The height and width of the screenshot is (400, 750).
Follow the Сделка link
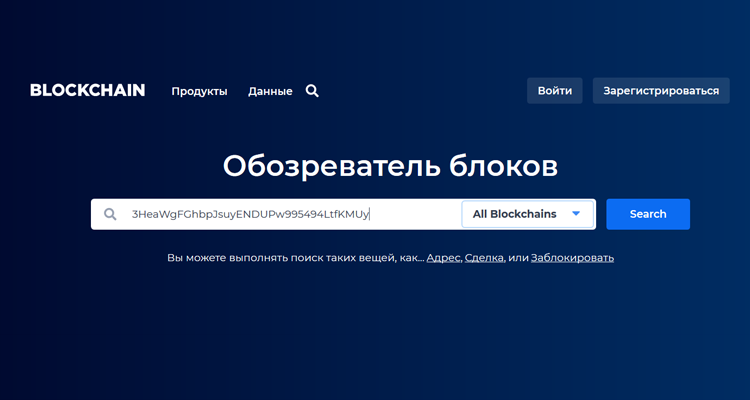point(484,258)
